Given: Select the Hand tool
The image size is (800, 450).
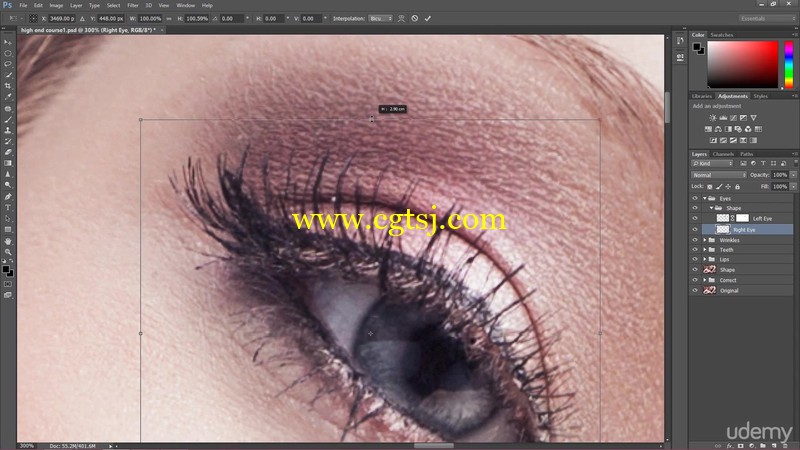Looking at the screenshot, I should pyautogui.click(x=8, y=241).
